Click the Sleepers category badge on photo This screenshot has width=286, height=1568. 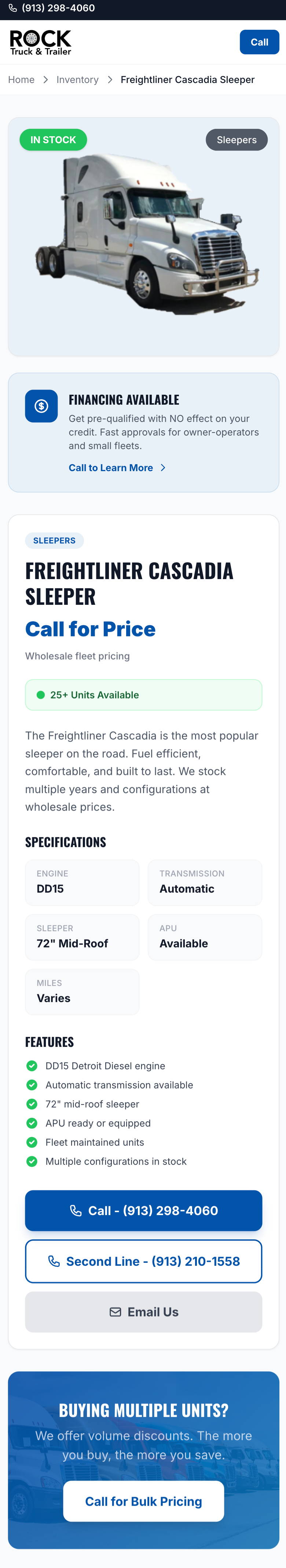(x=236, y=140)
